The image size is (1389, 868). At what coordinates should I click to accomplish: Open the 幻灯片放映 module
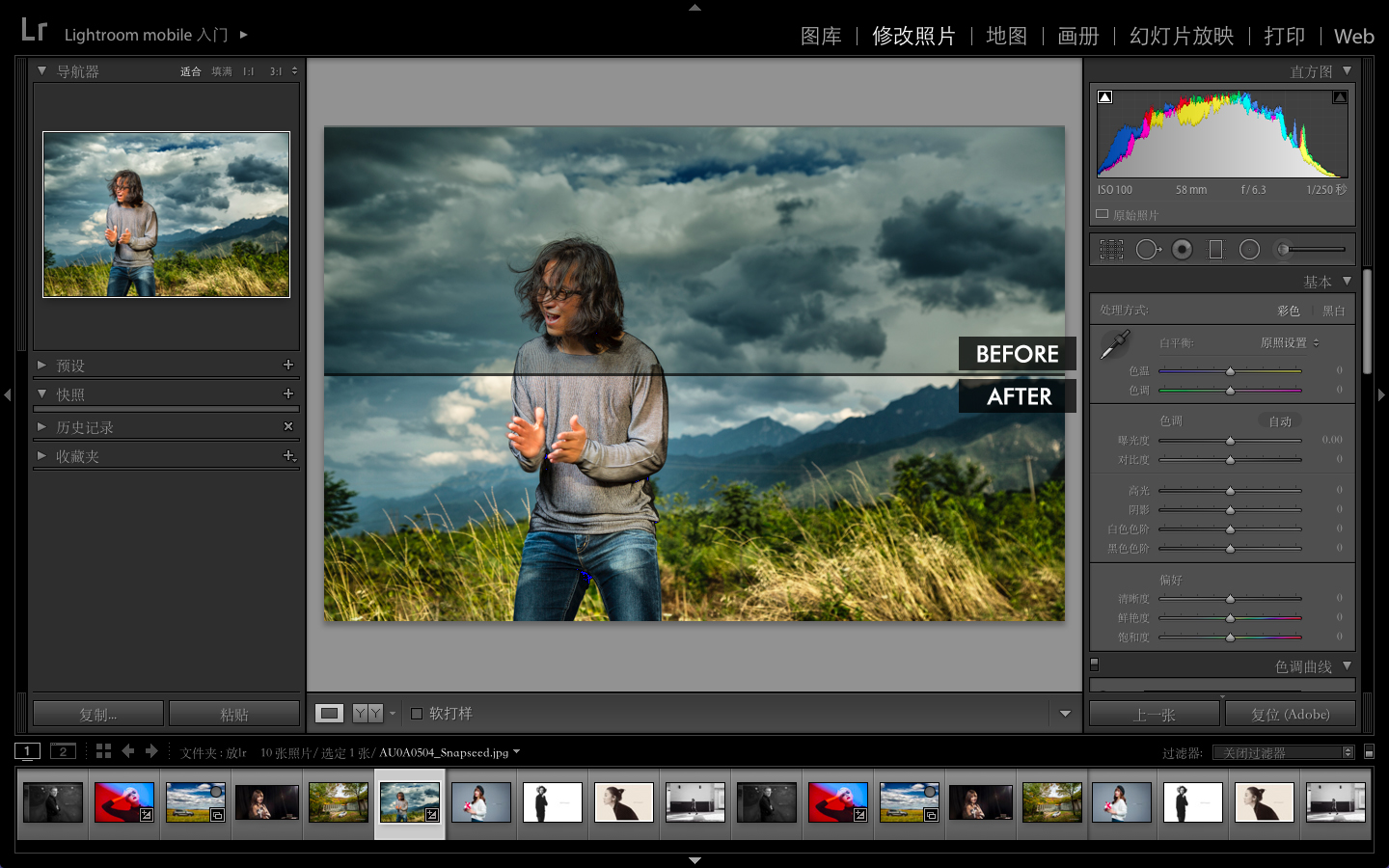click(x=1182, y=37)
